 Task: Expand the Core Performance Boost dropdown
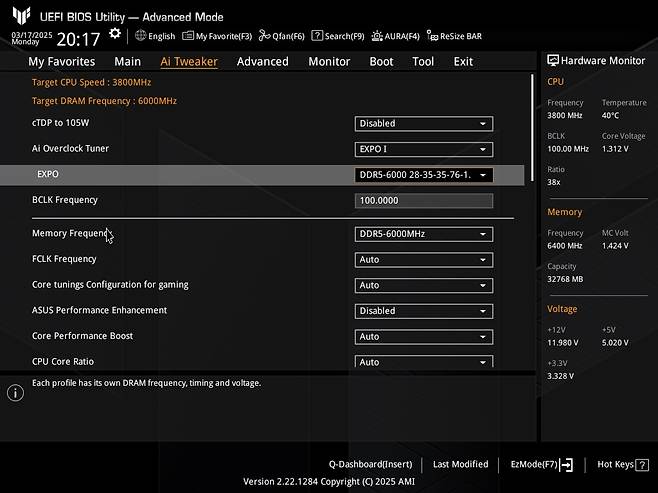pyautogui.click(x=424, y=336)
